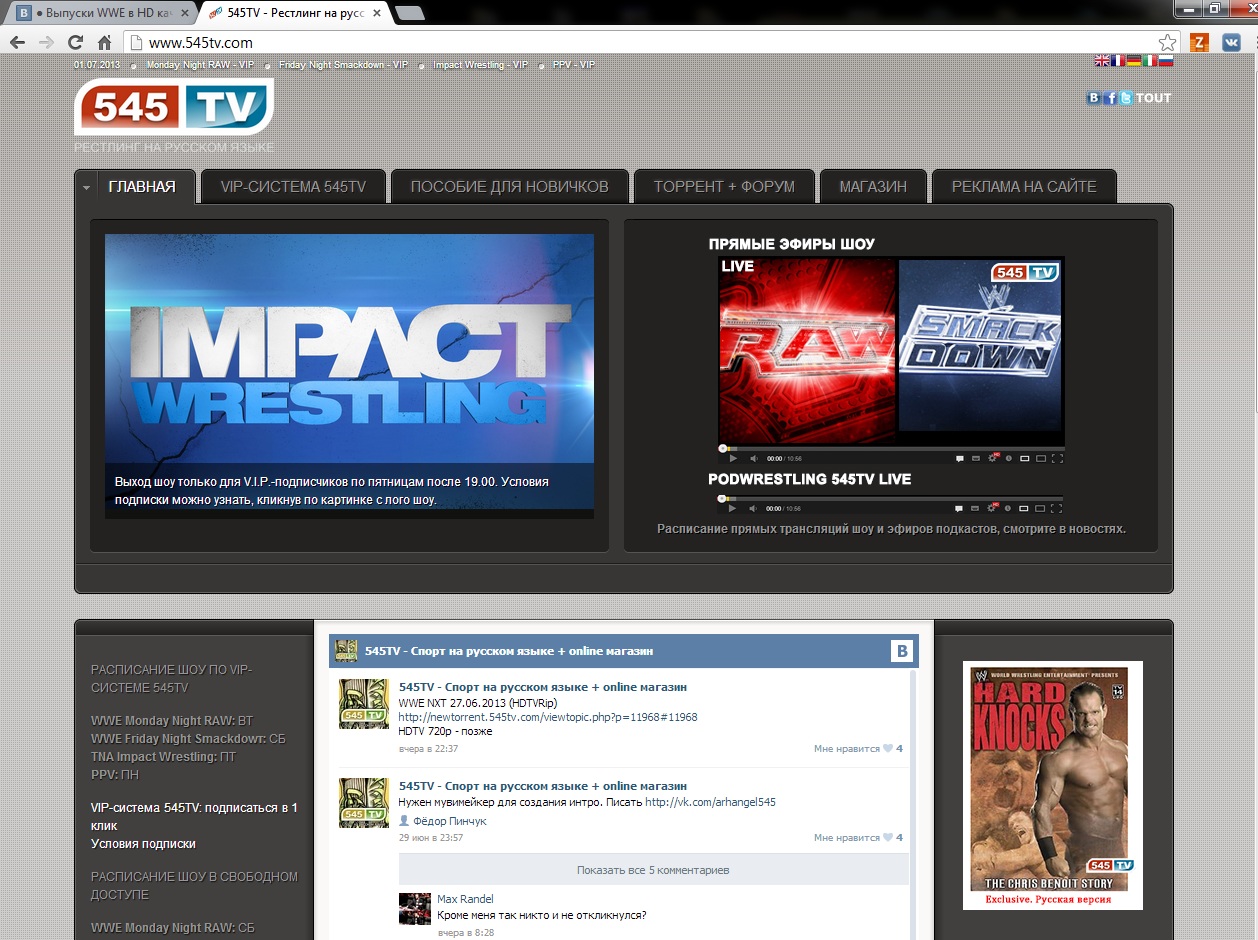This screenshot has height=940, width=1258.
Task: Seek the RAW/Smackdown video progress bar
Action: pos(891,447)
